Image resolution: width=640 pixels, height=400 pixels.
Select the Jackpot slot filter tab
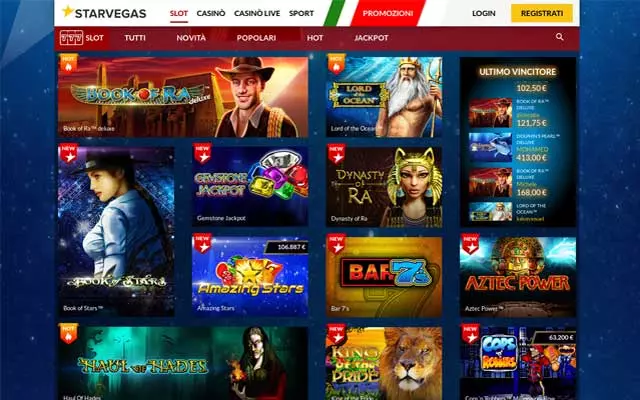(x=371, y=38)
